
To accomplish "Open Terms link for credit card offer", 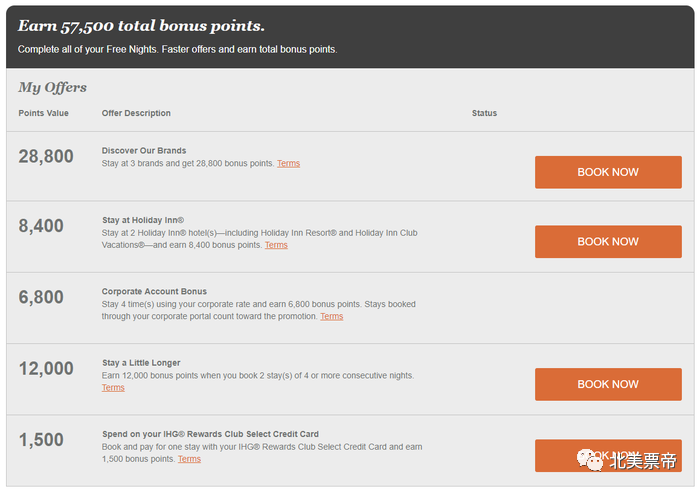I will 189,459.
